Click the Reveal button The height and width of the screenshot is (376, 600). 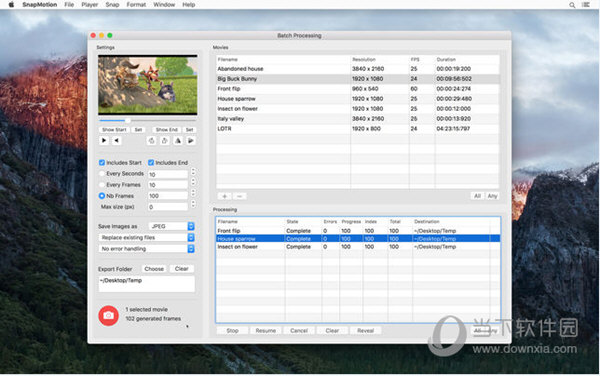coord(365,330)
